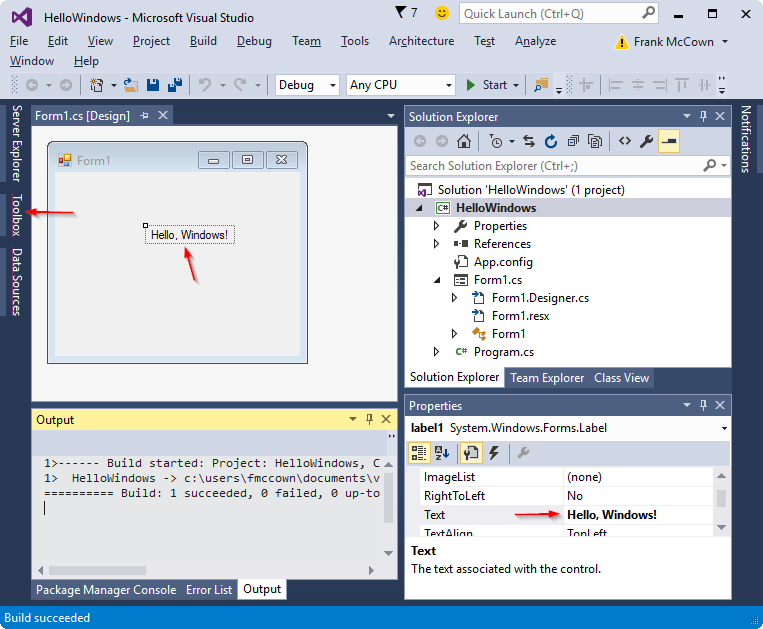Screen dimensions: 763x629
Task: Expand the Program.cs node
Action: point(436,352)
